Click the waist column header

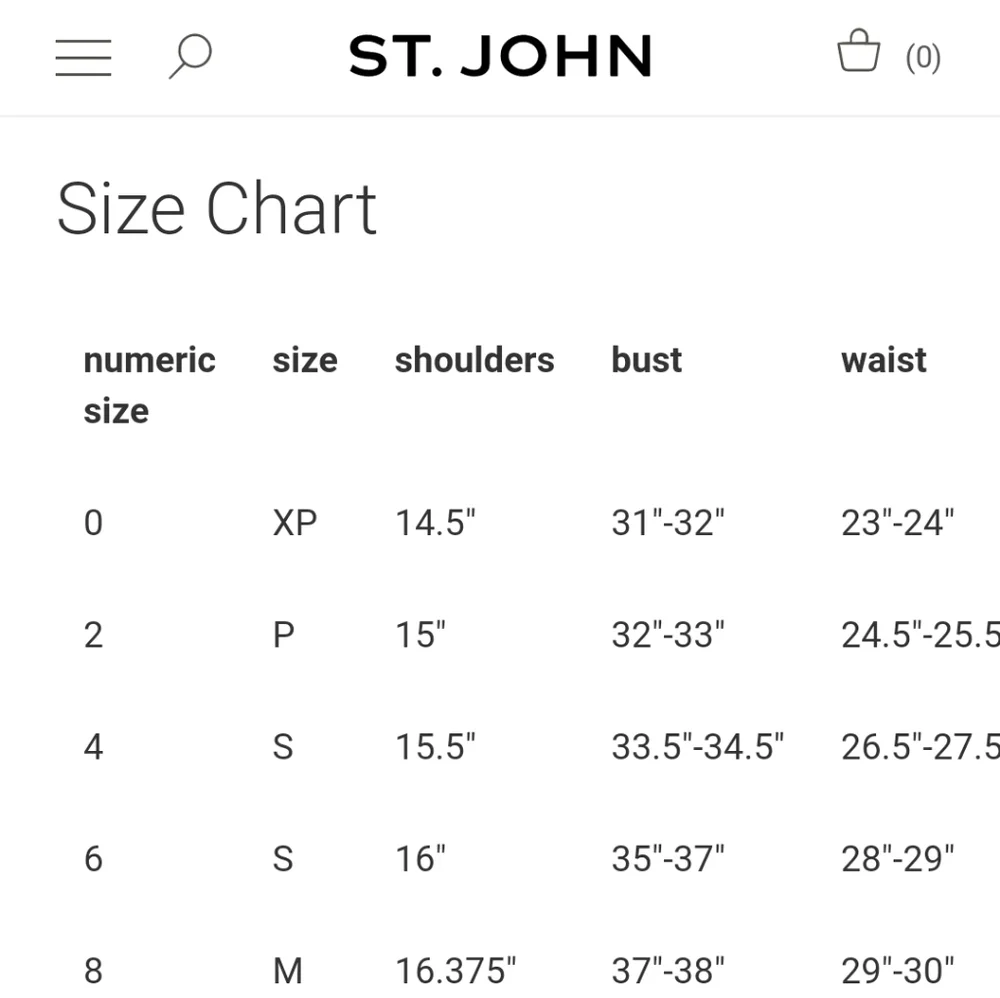point(884,360)
